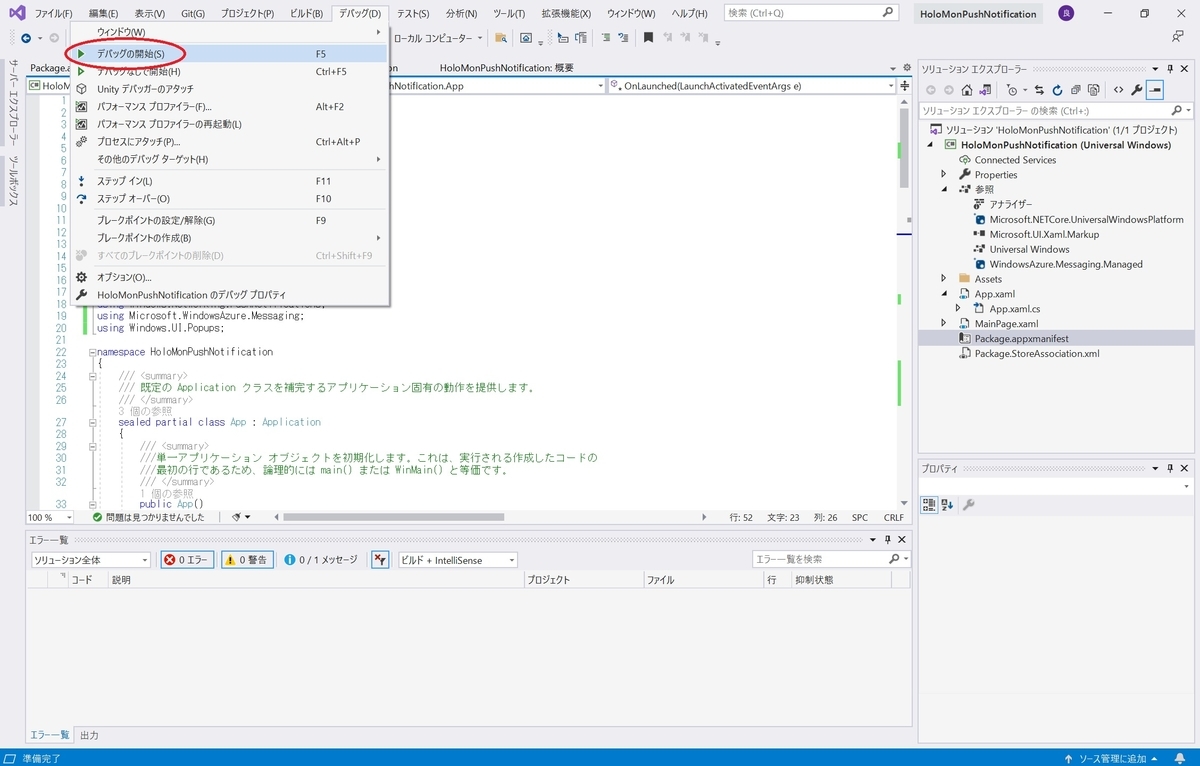
Task: Click sync with active document icon
Action: 1039,90
